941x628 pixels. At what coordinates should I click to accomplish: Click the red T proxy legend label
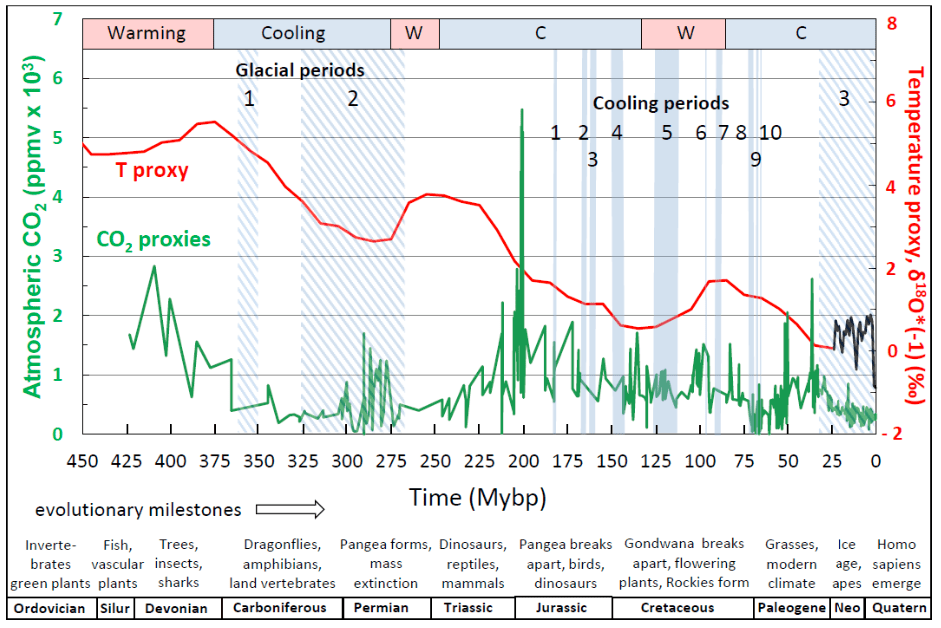153,171
